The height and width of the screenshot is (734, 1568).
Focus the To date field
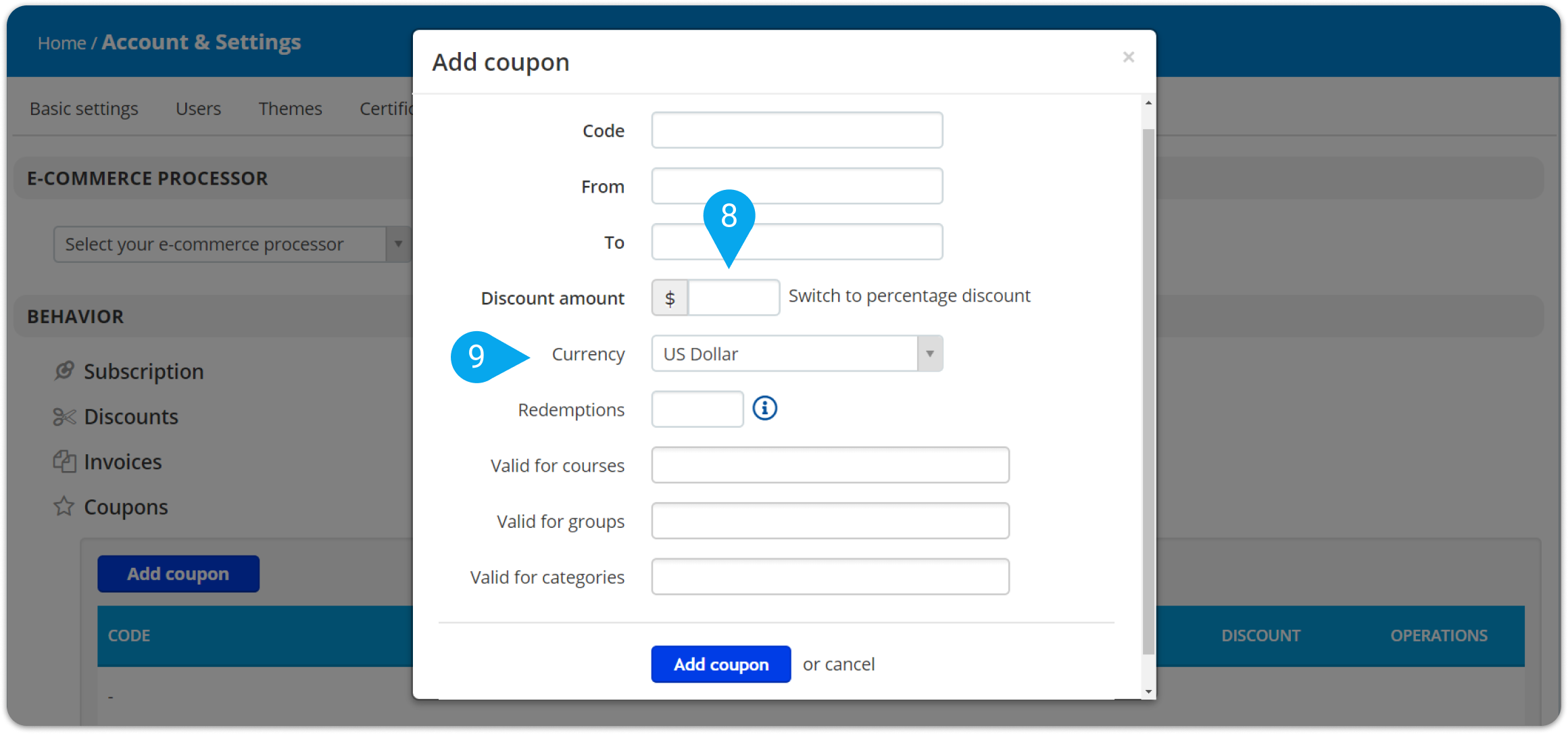click(797, 242)
